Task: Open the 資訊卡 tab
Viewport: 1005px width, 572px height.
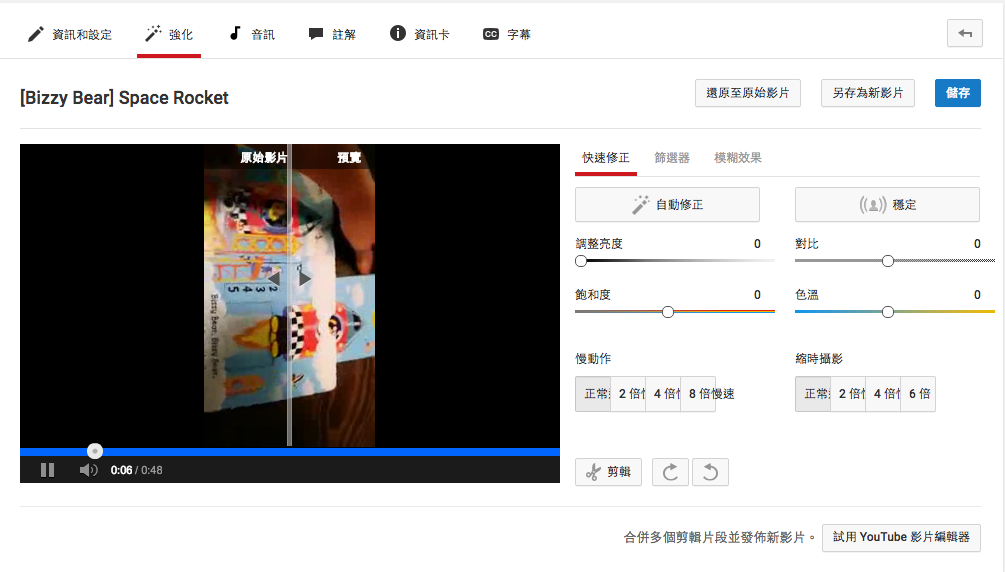Action: click(419, 34)
